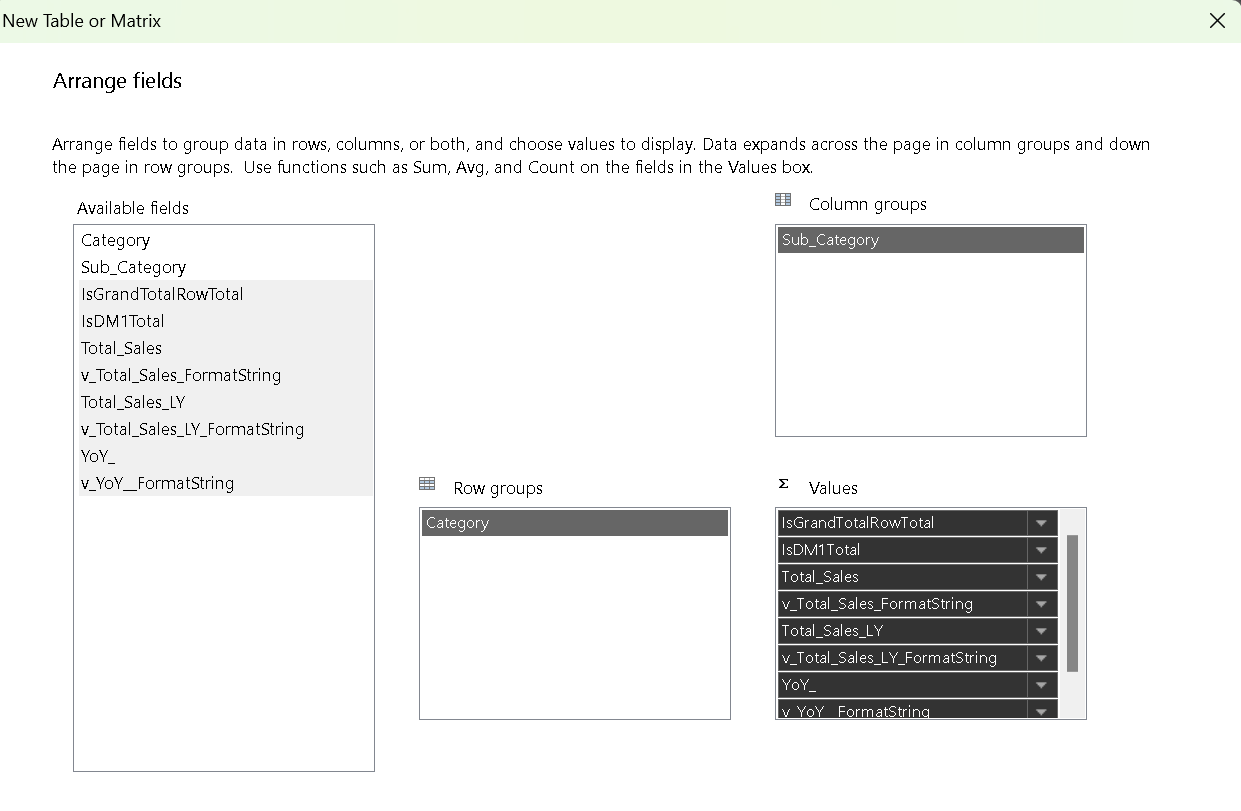
Task: Select Total_Sales_LY in Available fields
Action: 134,403
